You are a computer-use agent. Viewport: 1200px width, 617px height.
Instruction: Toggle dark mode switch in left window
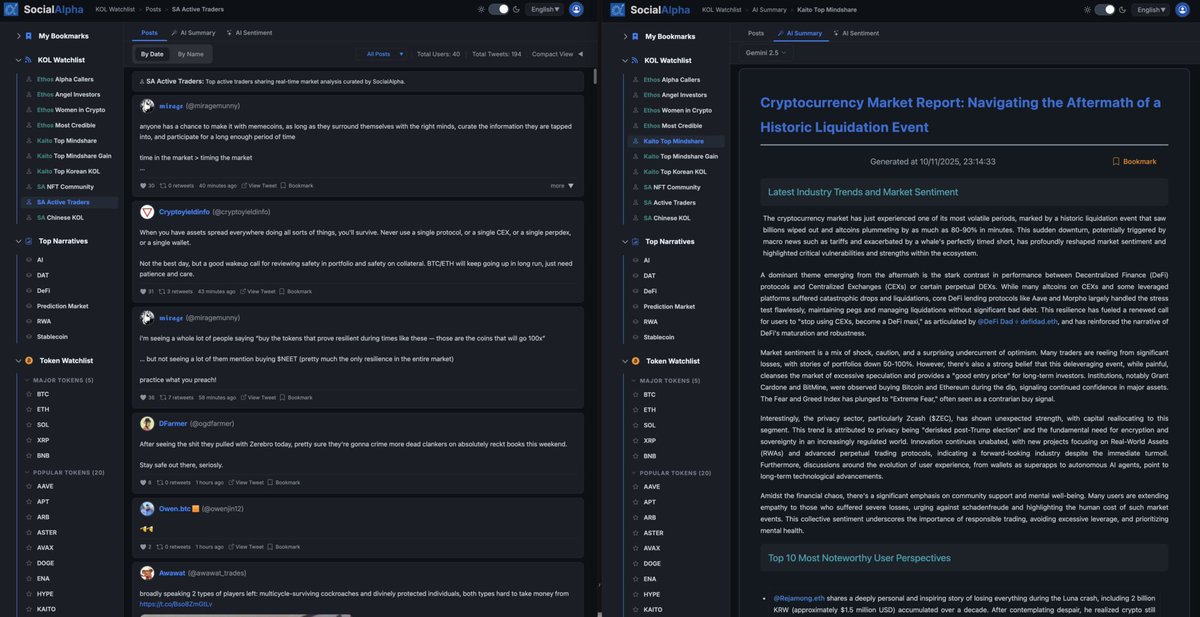pyautogui.click(x=498, y=9)
